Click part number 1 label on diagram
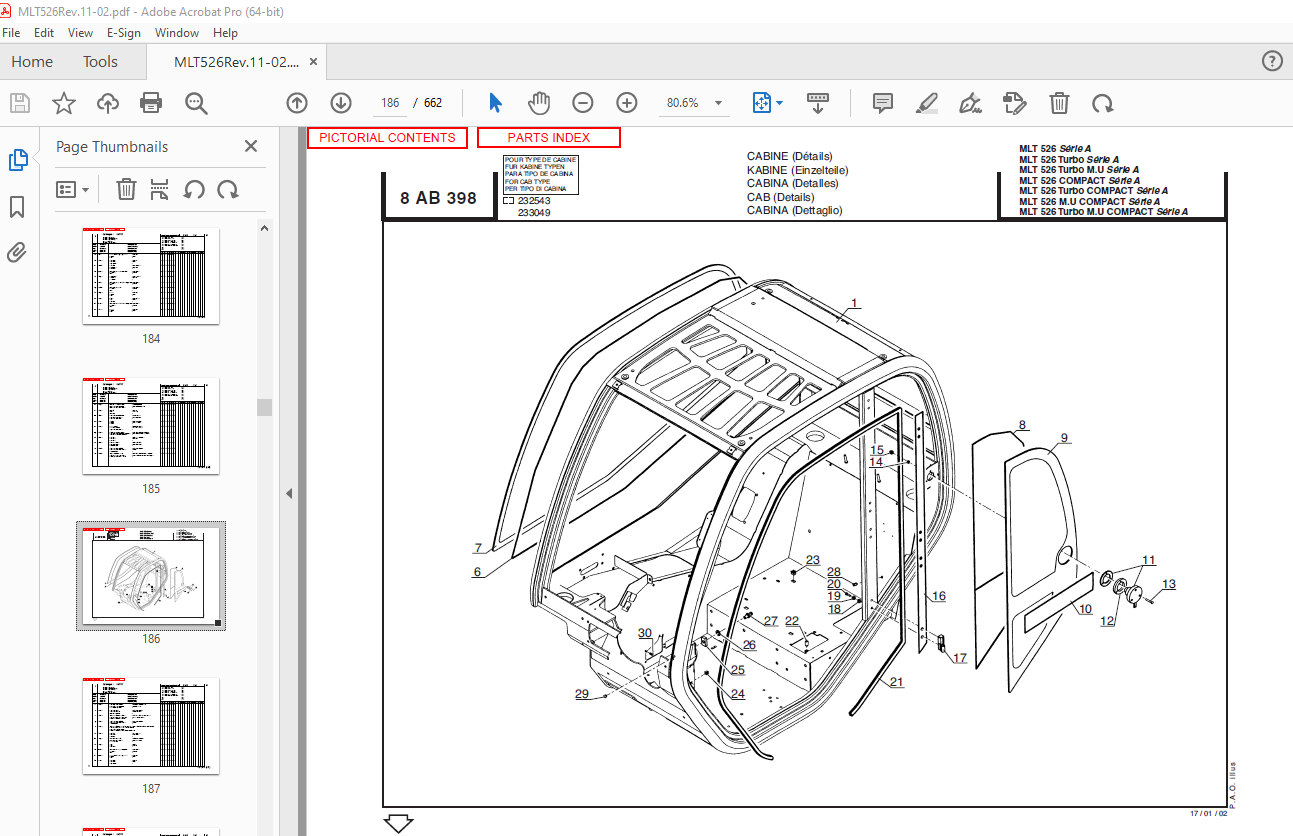 854,303
